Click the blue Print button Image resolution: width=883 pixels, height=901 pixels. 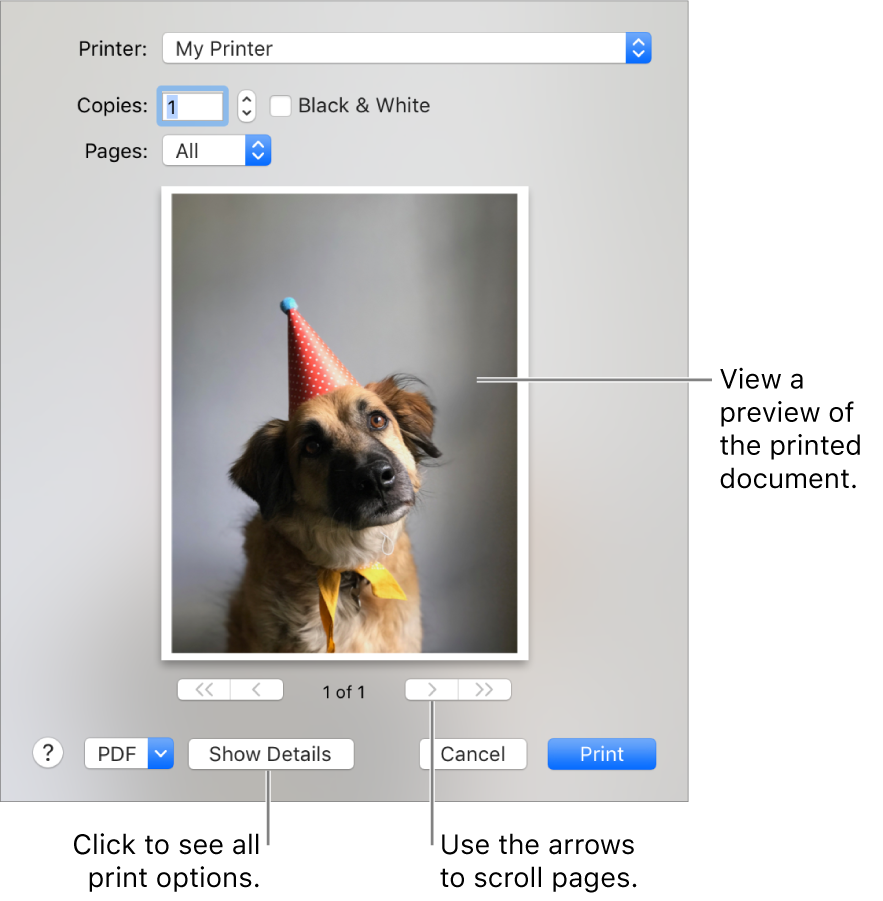click(x=601, y=754)
